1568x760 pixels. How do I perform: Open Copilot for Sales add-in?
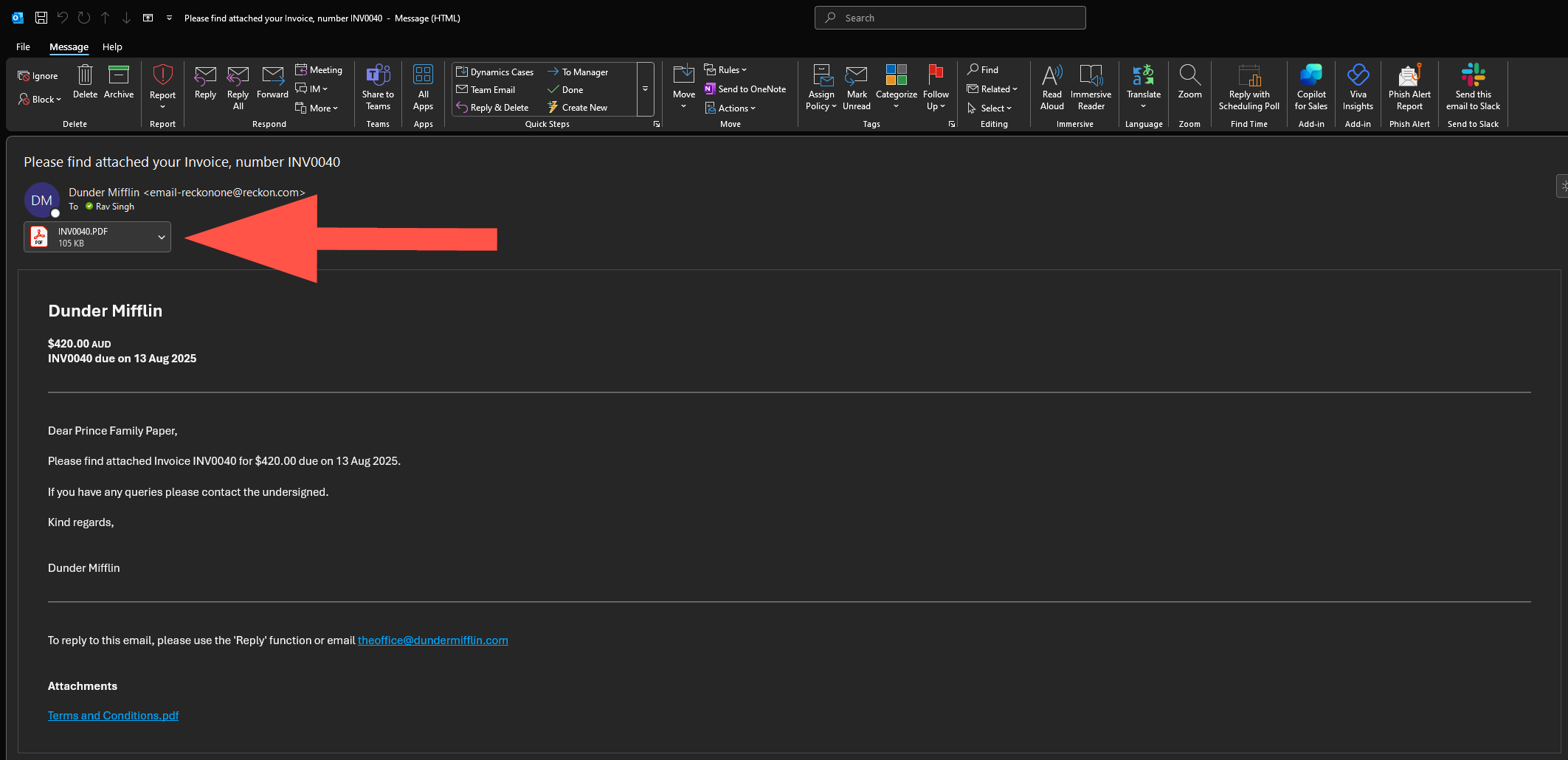(1310, 88)
